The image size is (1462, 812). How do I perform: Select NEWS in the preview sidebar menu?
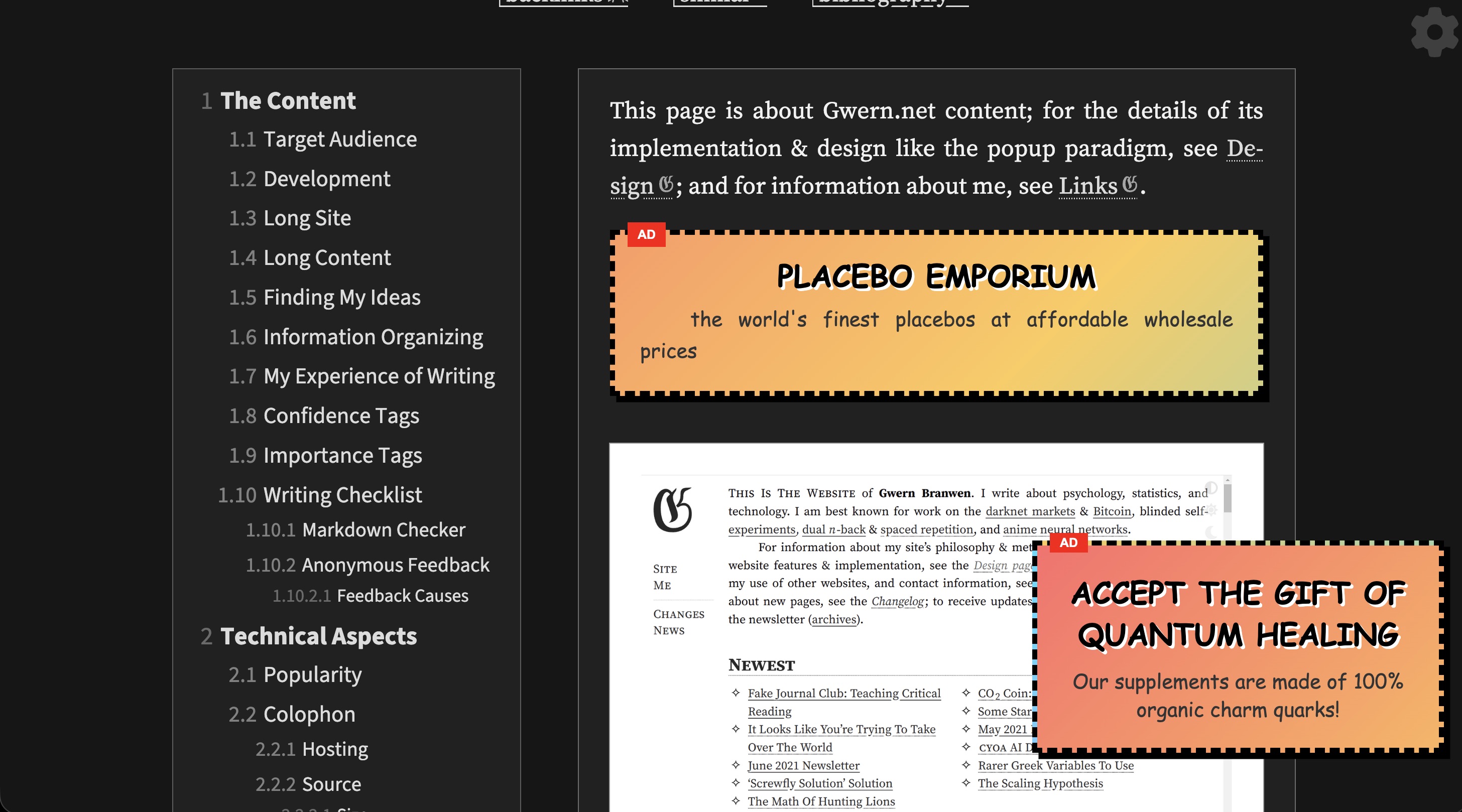669,630
